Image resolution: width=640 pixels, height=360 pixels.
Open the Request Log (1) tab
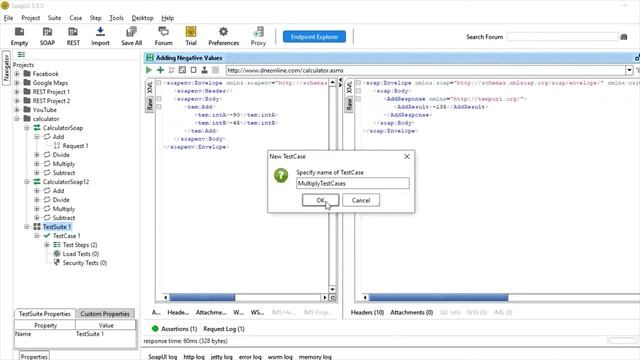pos(224,329)
